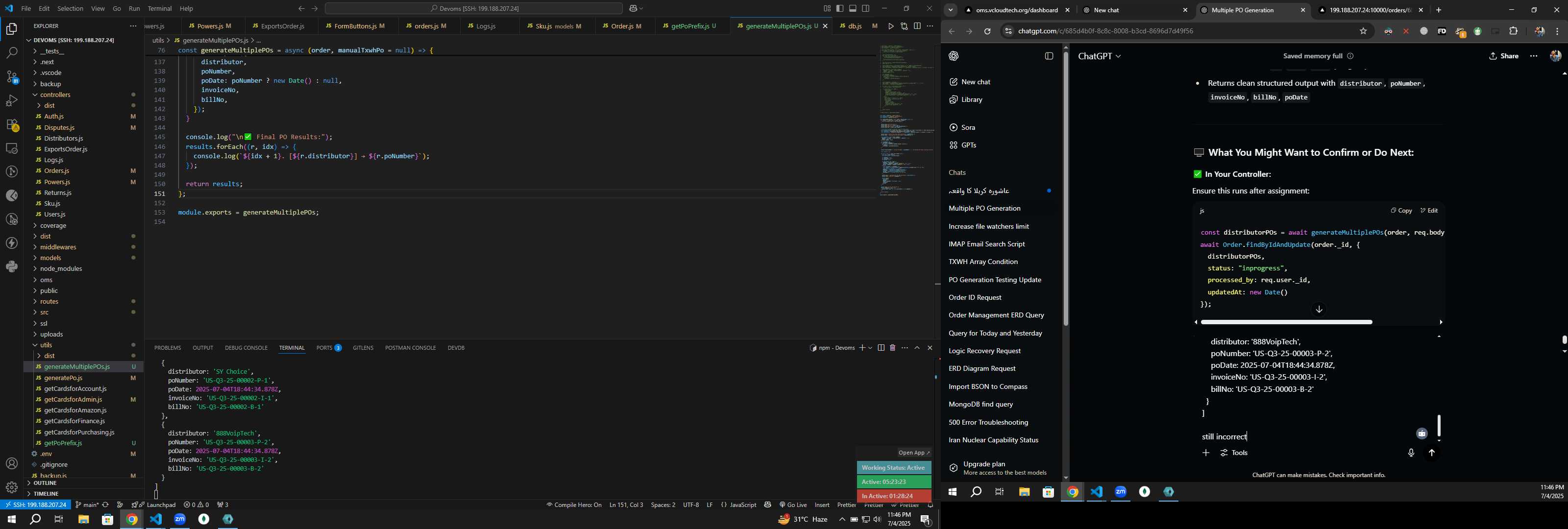The image size is (1568, 529).
Task: Open Extensions view in activity bar
Action: (12, 125)
